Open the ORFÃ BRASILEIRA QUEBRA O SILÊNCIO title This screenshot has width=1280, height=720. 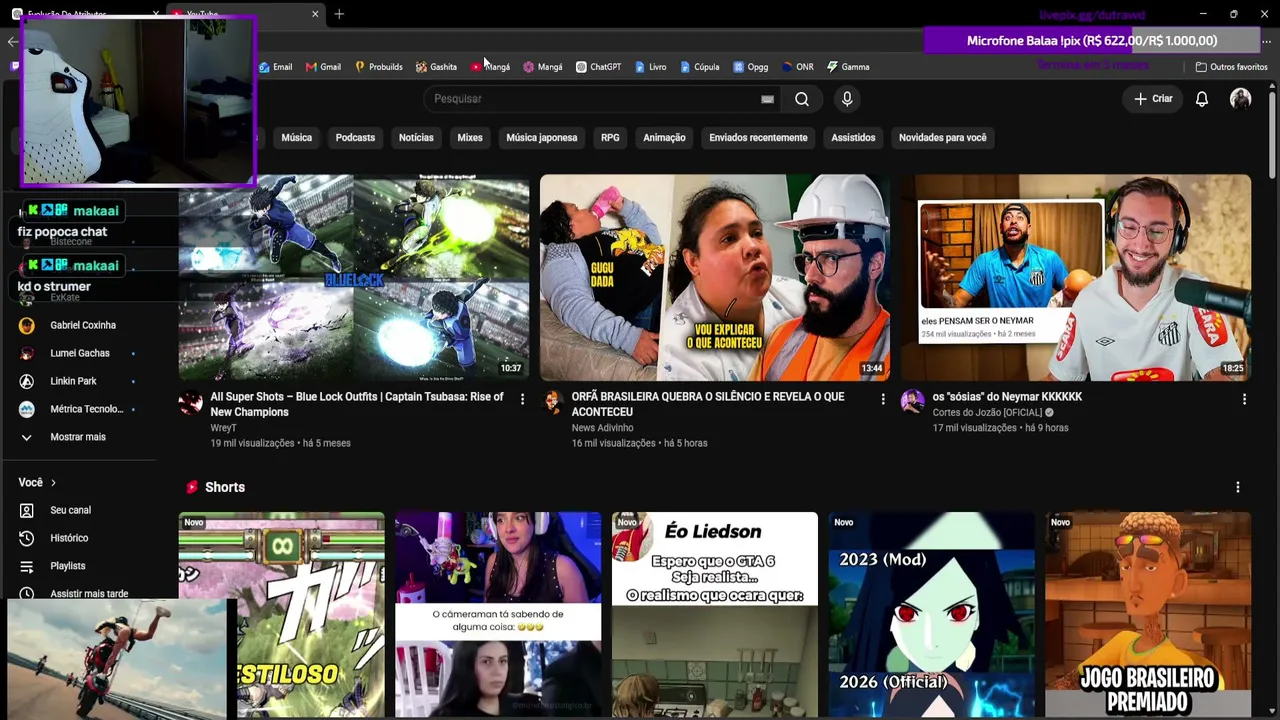pyautogui.click(x=708, y=404)
